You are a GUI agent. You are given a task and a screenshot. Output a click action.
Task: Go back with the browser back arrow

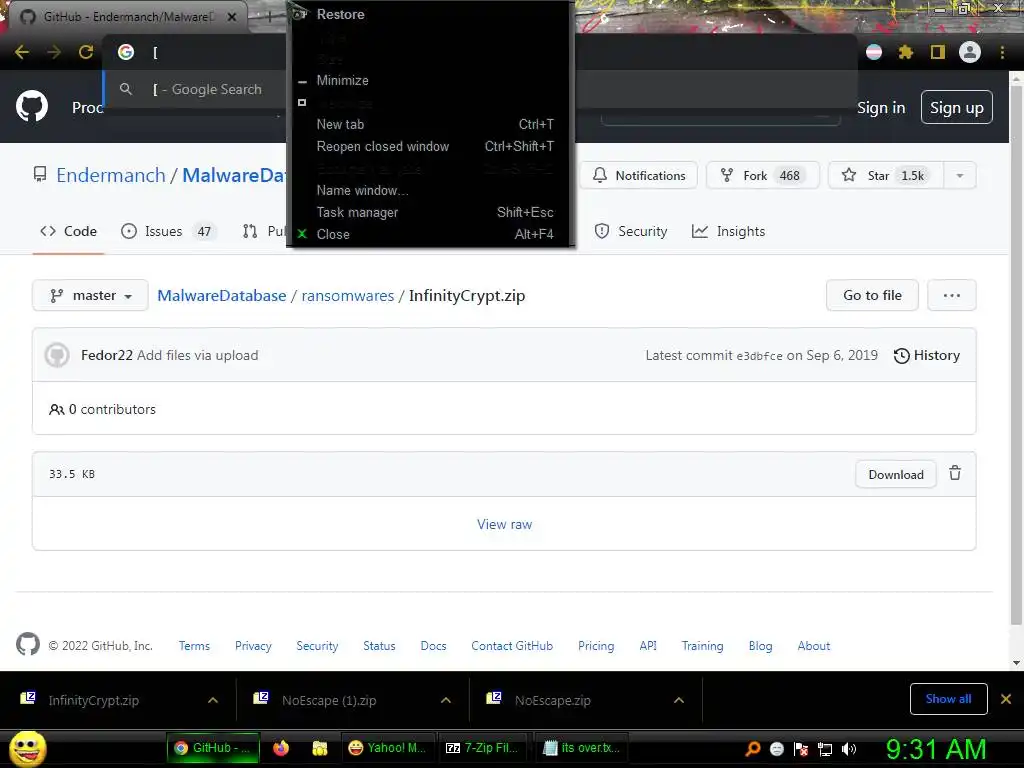pos(22,52)
